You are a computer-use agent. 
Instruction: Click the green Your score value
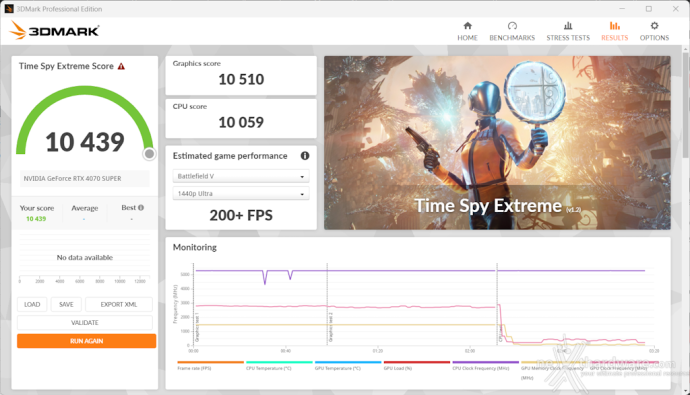(x=36, y=219)
